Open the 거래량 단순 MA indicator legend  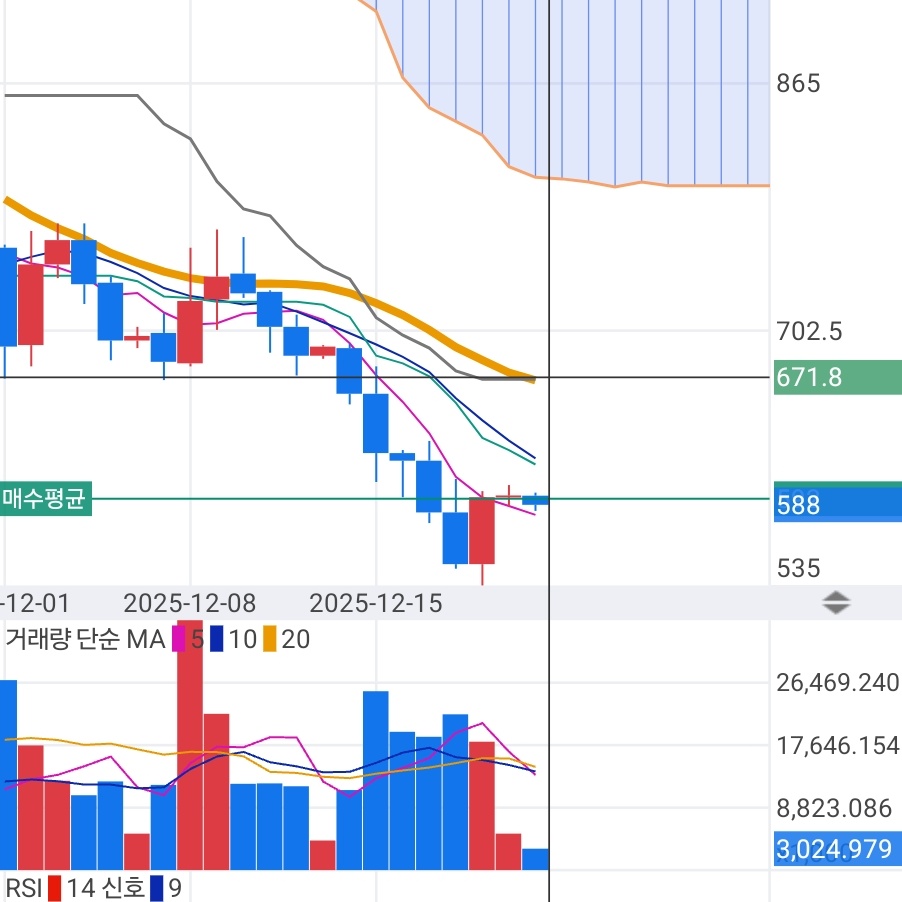point(85,639)
